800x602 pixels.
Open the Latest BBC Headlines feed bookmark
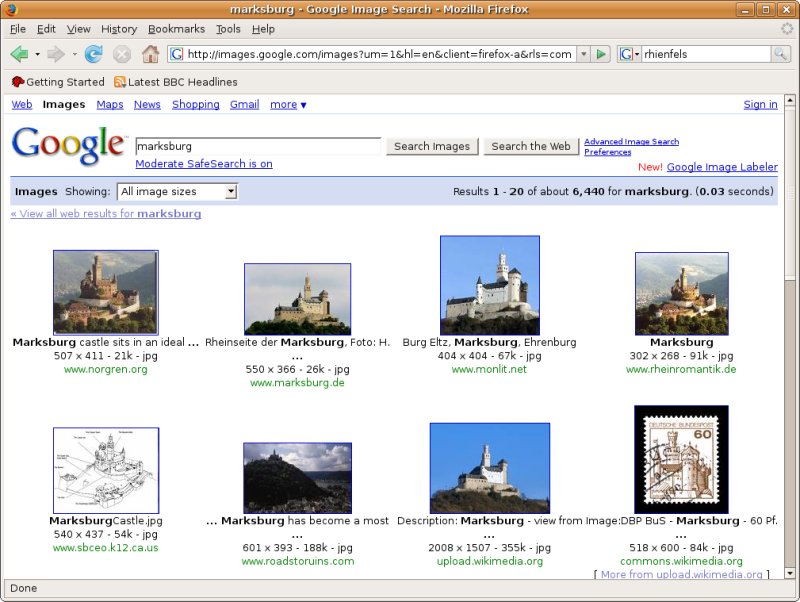click(176, 82)
